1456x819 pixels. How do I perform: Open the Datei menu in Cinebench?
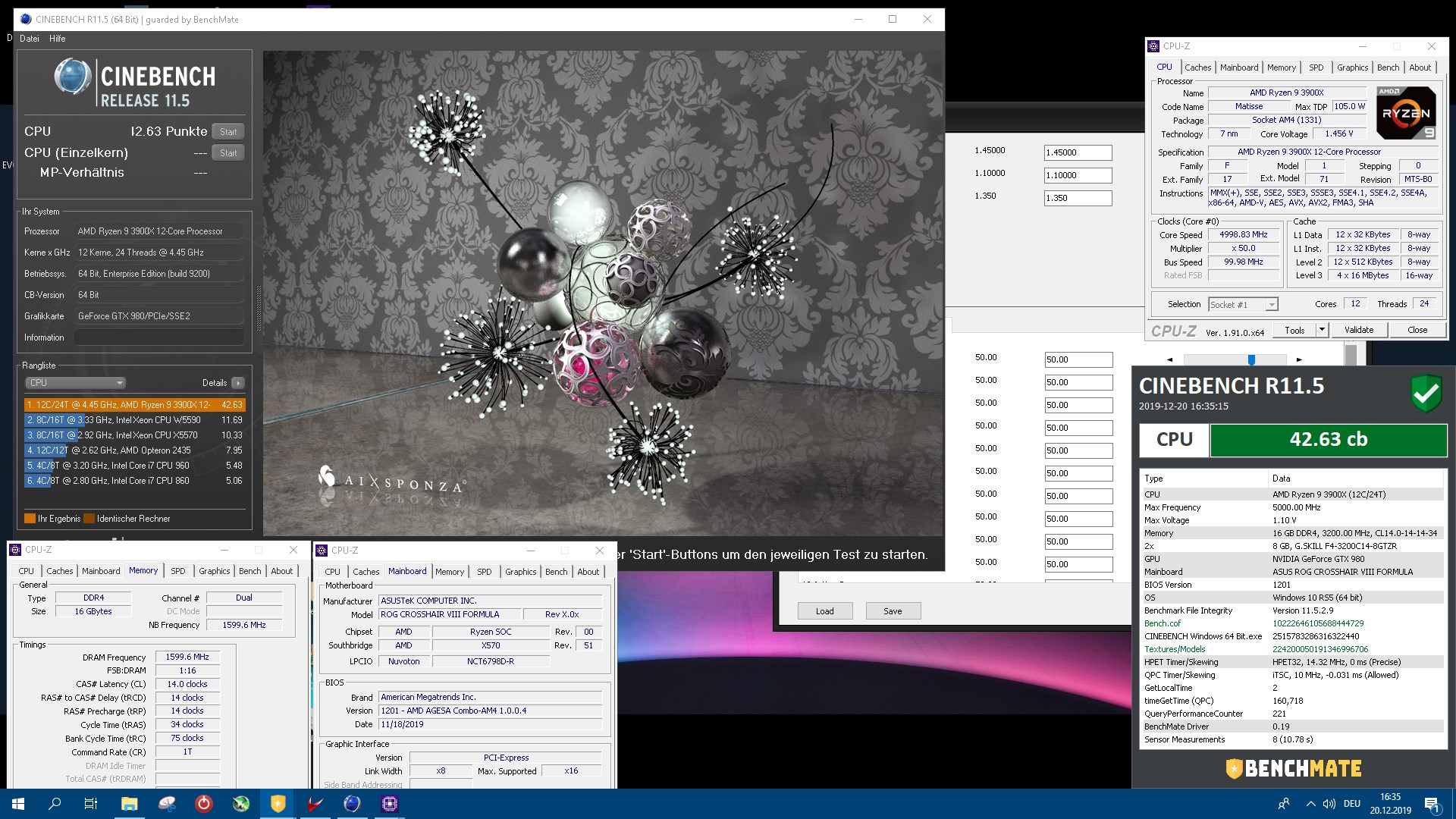(30, 39)
